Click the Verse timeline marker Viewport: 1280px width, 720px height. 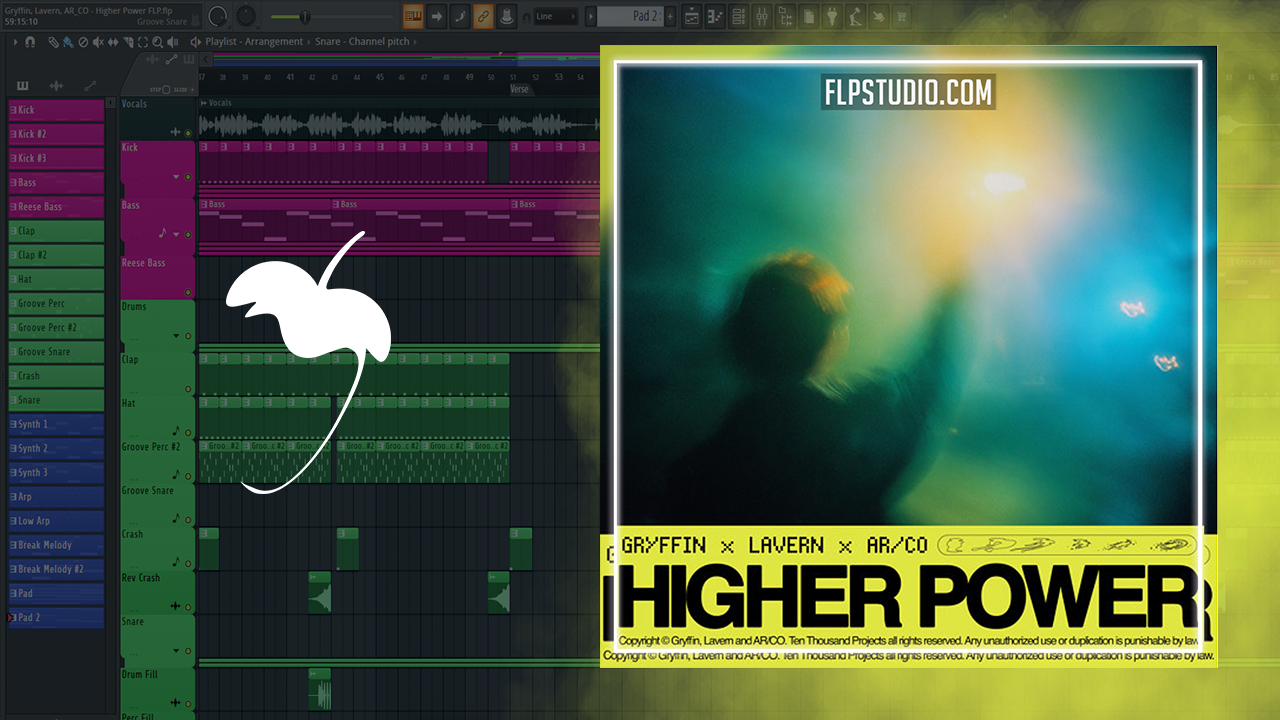tap(519, 89)
